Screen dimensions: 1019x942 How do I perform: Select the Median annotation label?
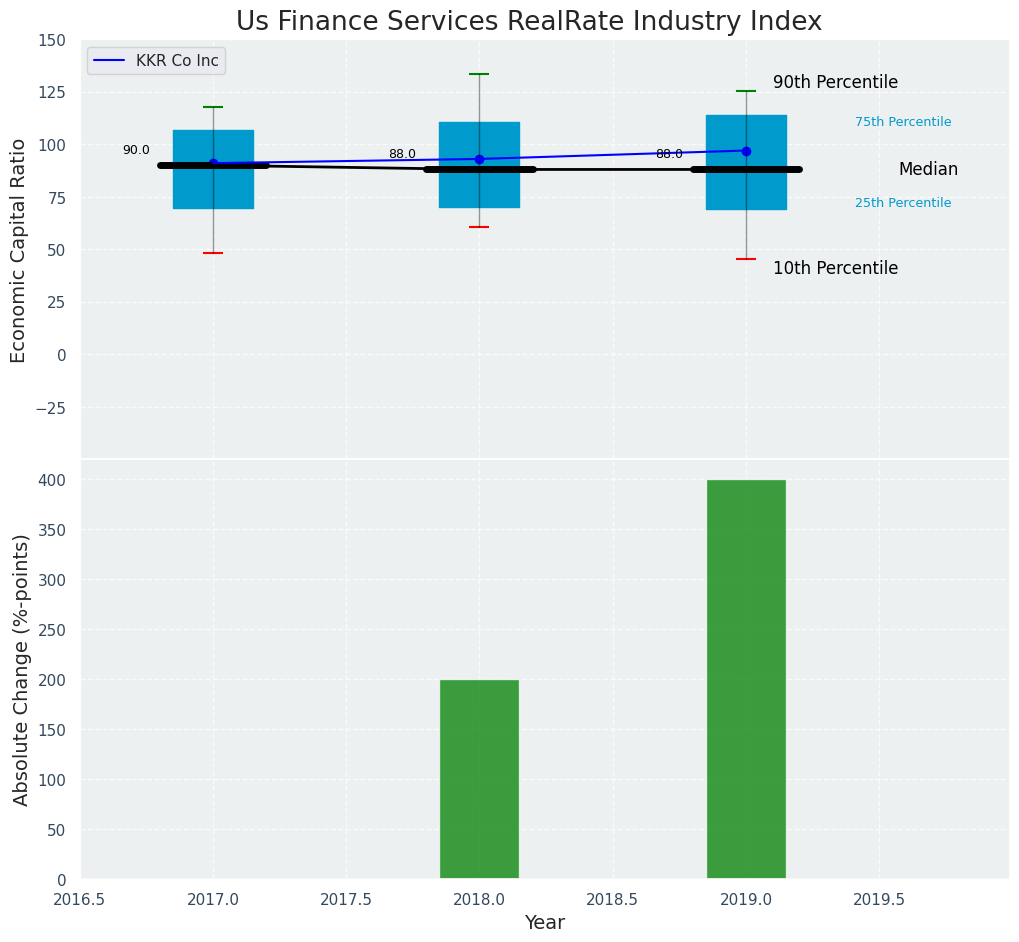928,170
